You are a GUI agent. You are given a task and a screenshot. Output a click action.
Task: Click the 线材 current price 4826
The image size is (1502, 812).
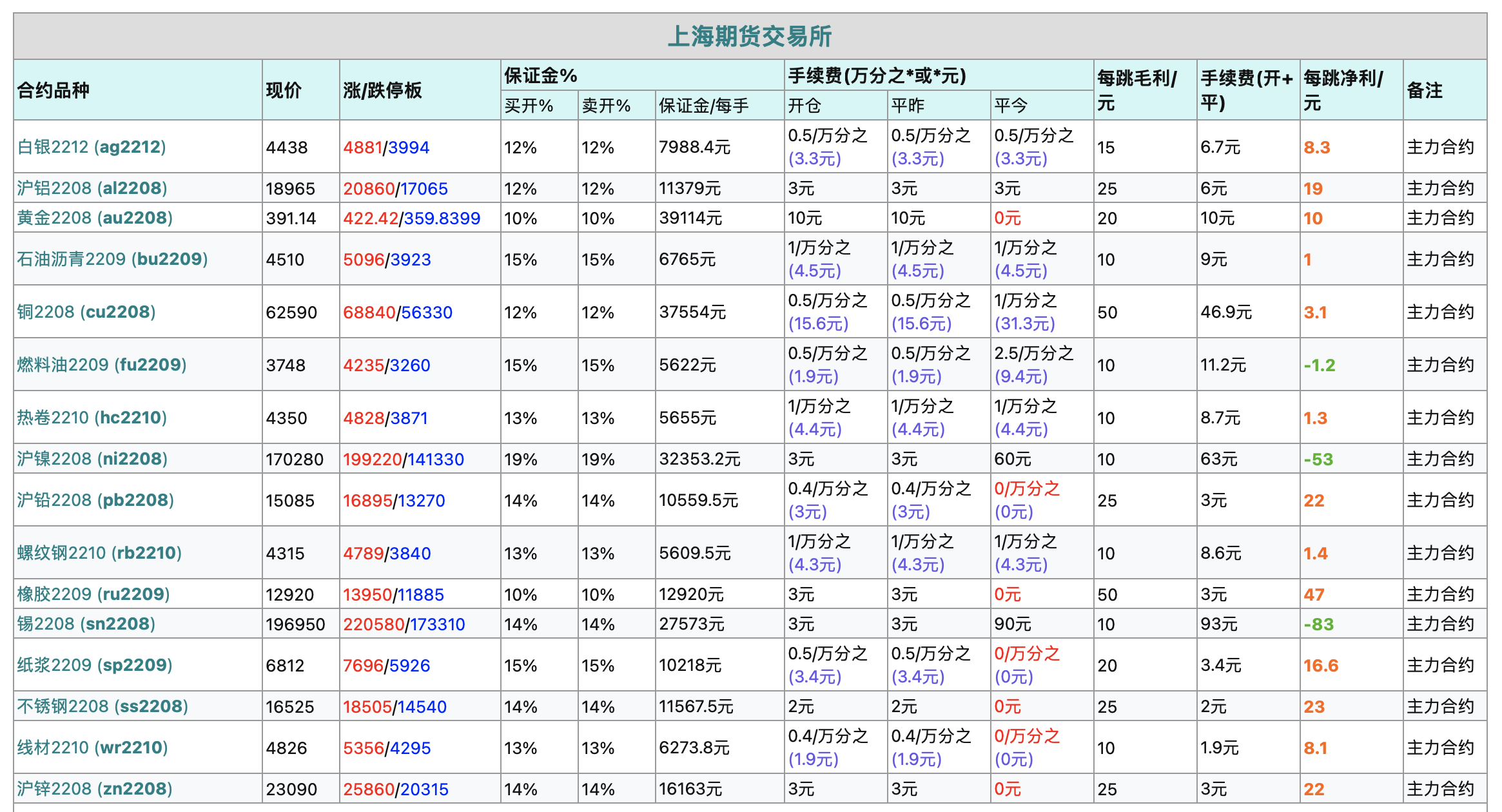tap(287, 748)
